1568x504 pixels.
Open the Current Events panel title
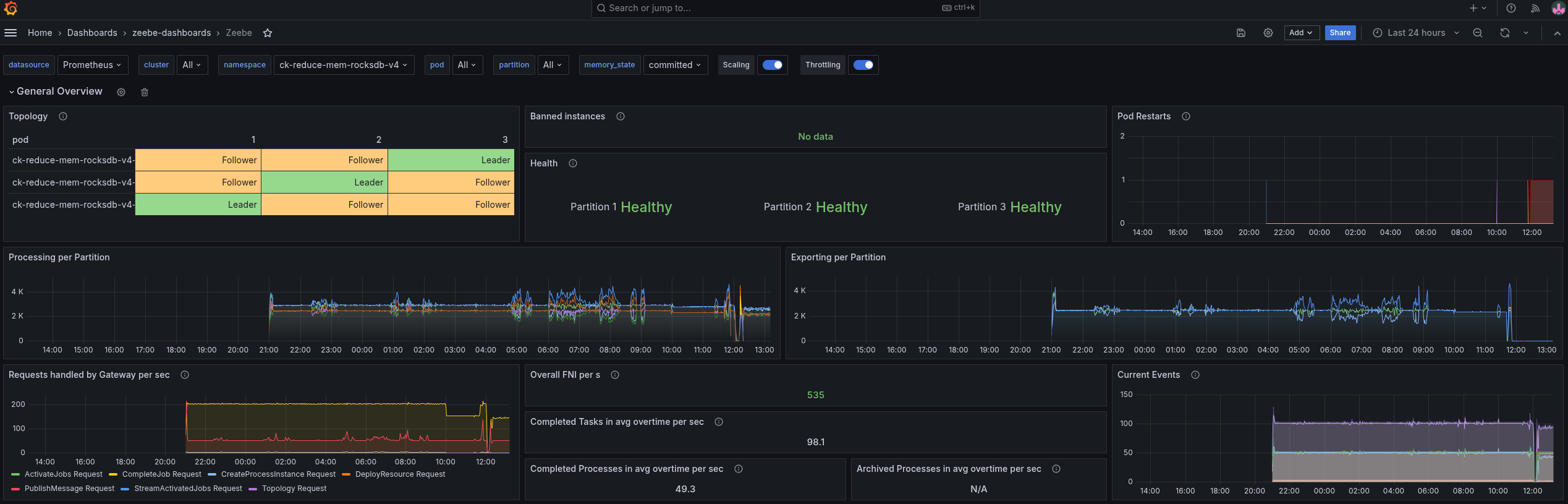coord(1148,375)
